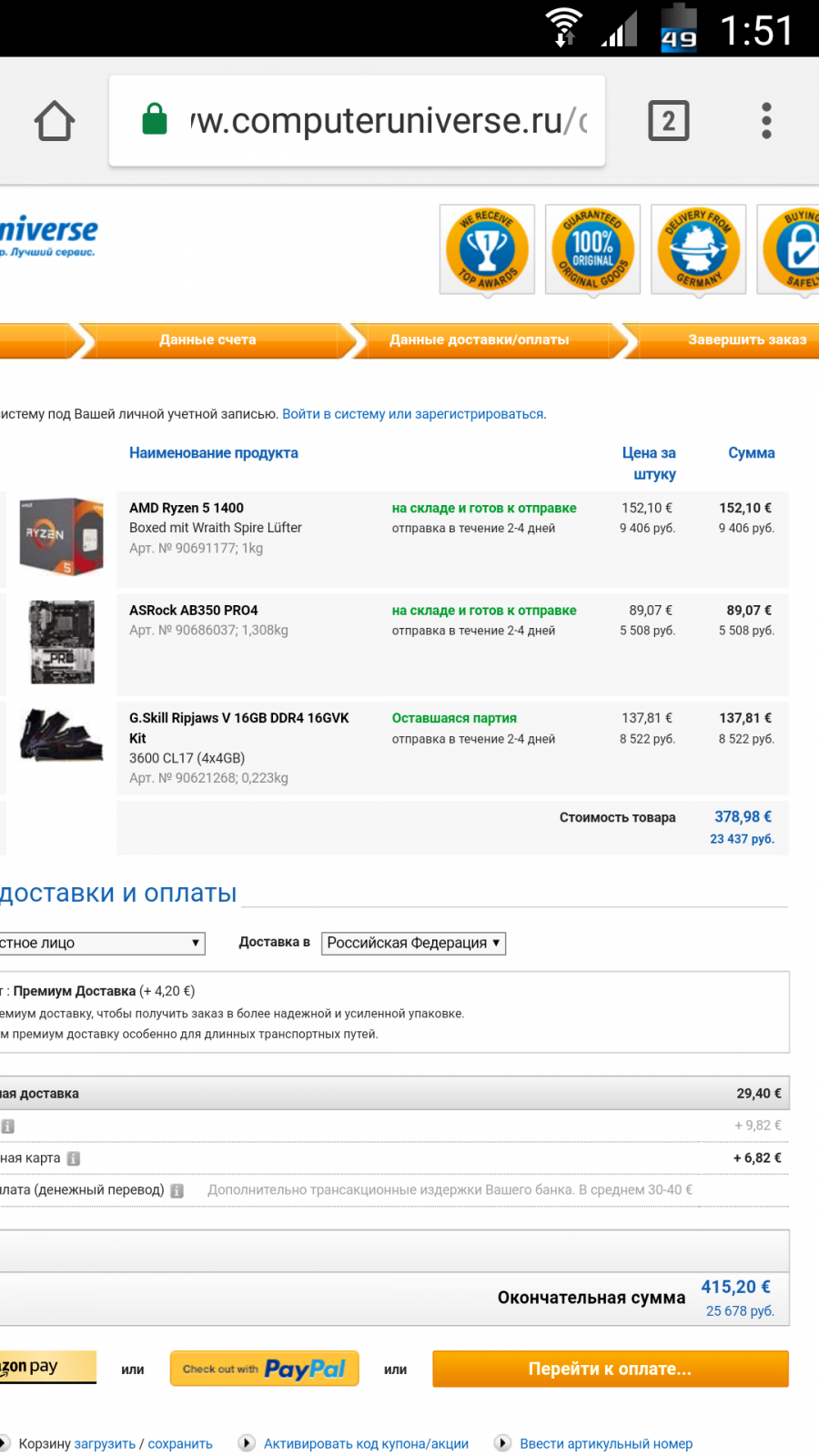Select the Данные счета checkout step

tap(207, 340)
